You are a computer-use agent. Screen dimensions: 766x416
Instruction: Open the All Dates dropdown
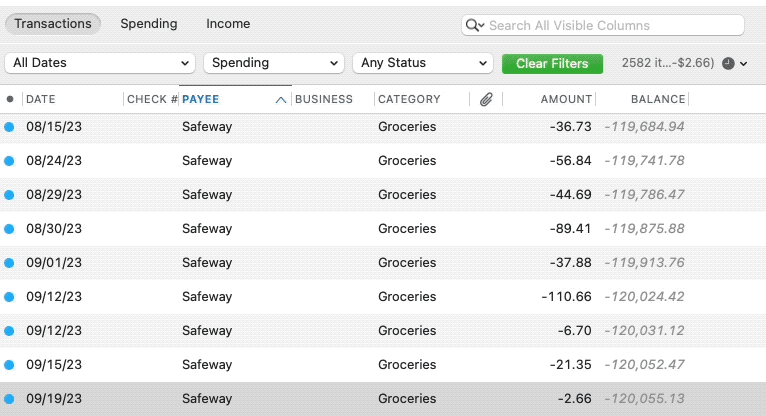click(100, 63)
